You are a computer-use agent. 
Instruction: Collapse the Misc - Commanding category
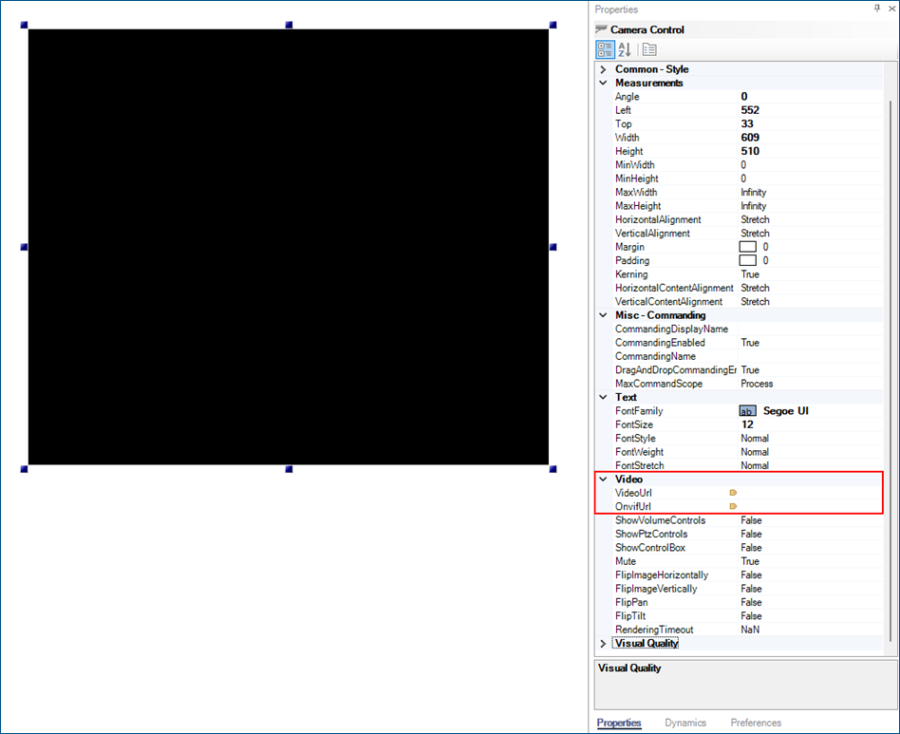(x=603, y=315)
